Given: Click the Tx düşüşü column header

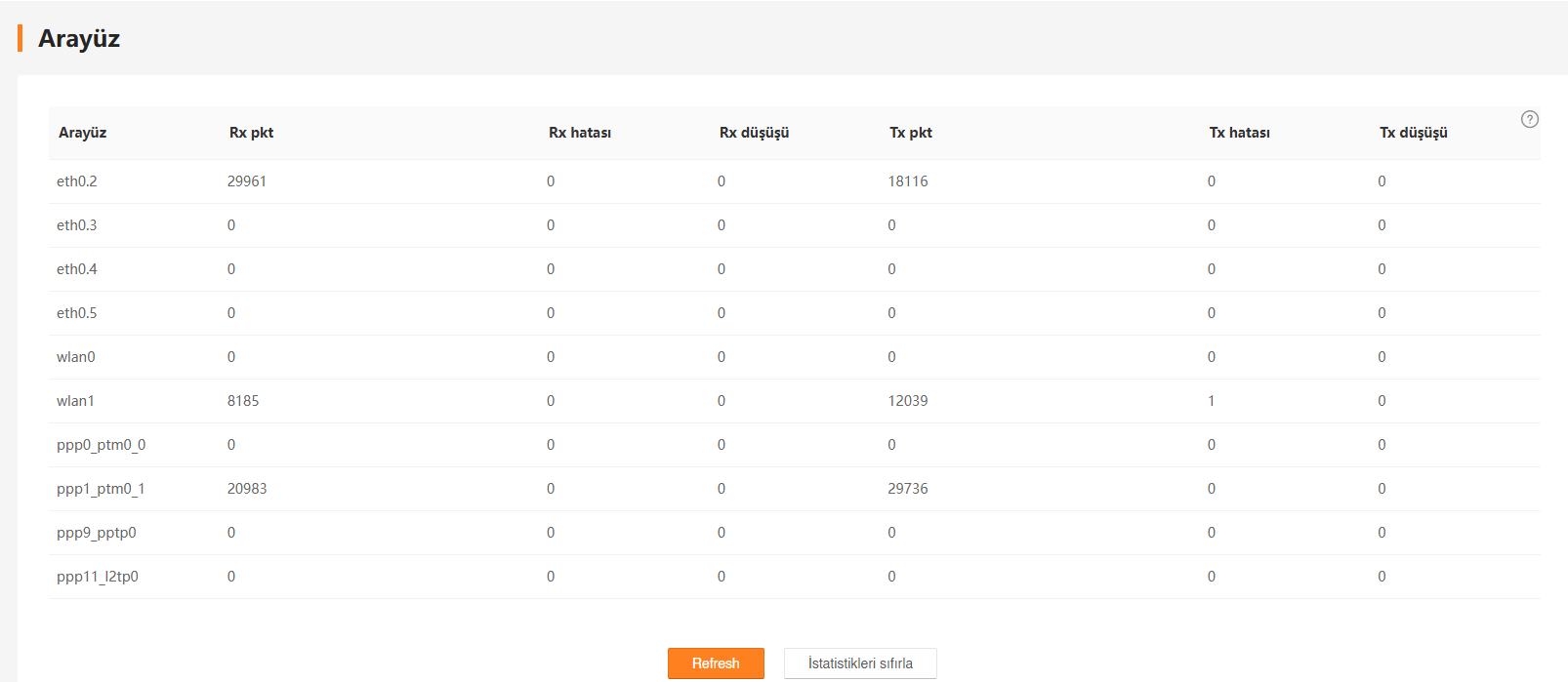Looking at the screenshot, I should [1414, 133].
